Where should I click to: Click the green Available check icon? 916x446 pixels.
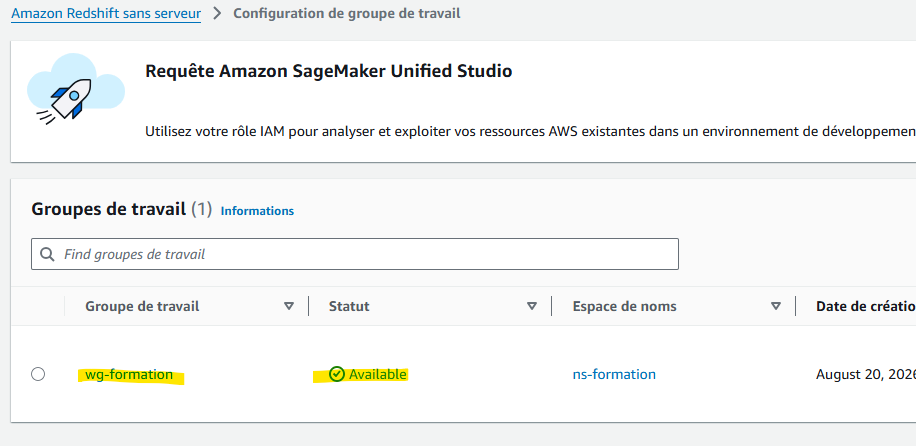[336, 374]
